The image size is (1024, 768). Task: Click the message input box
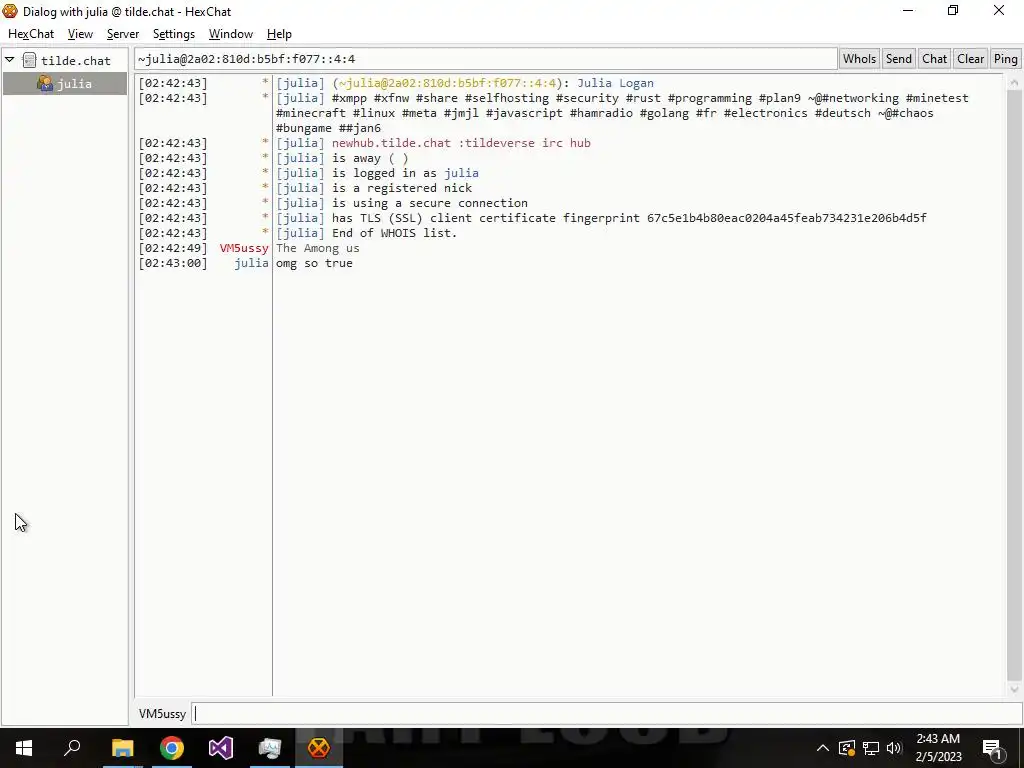(x=607, y=714)
